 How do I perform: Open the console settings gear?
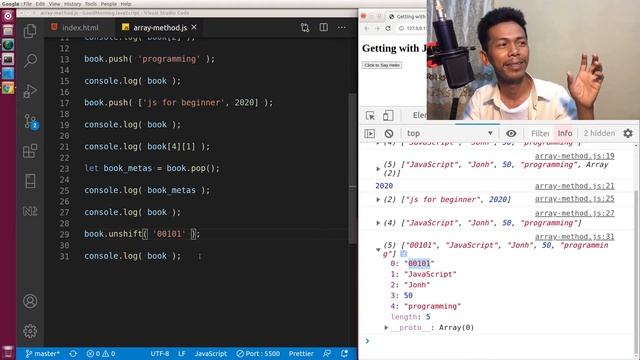point(628,133)
